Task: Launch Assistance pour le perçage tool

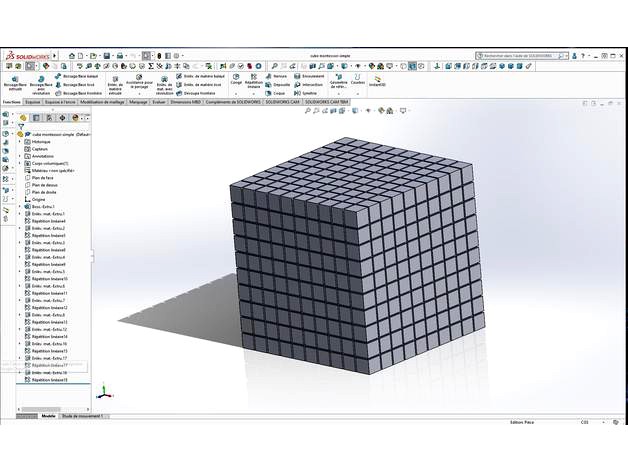Action: pyautogui.click(x=139, y=82)
